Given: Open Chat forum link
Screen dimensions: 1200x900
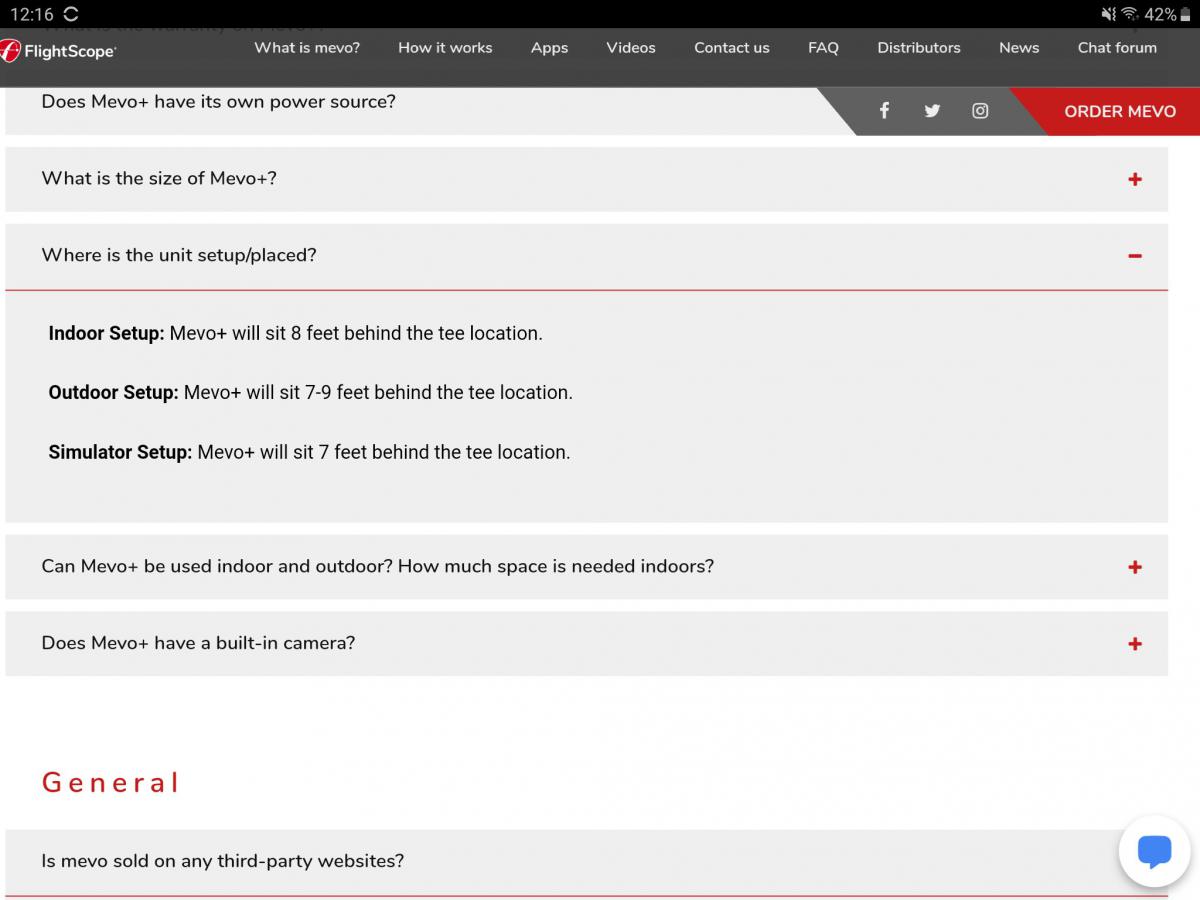Looking at the screenshot, I should (x=1117, y=47).
